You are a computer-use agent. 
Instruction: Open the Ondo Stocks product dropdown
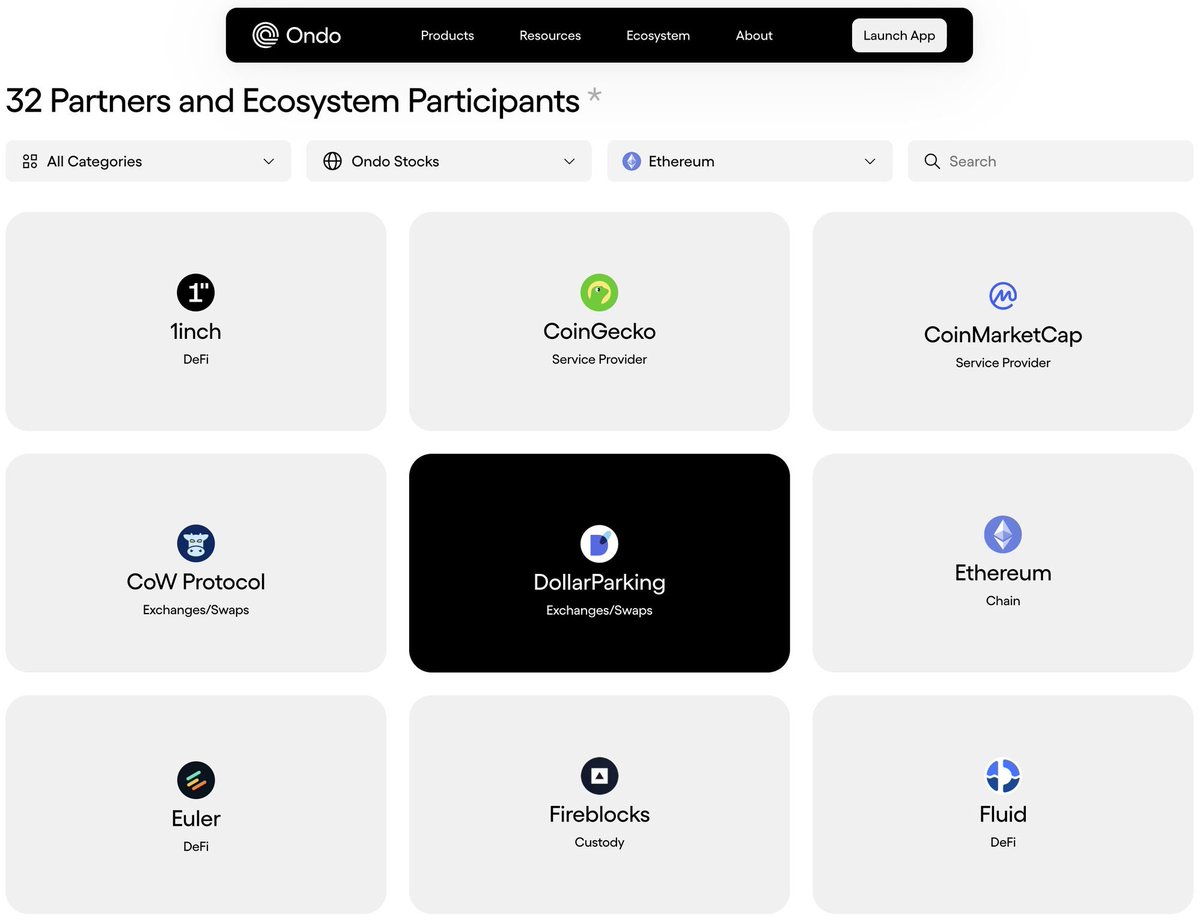tap(449, 161)
